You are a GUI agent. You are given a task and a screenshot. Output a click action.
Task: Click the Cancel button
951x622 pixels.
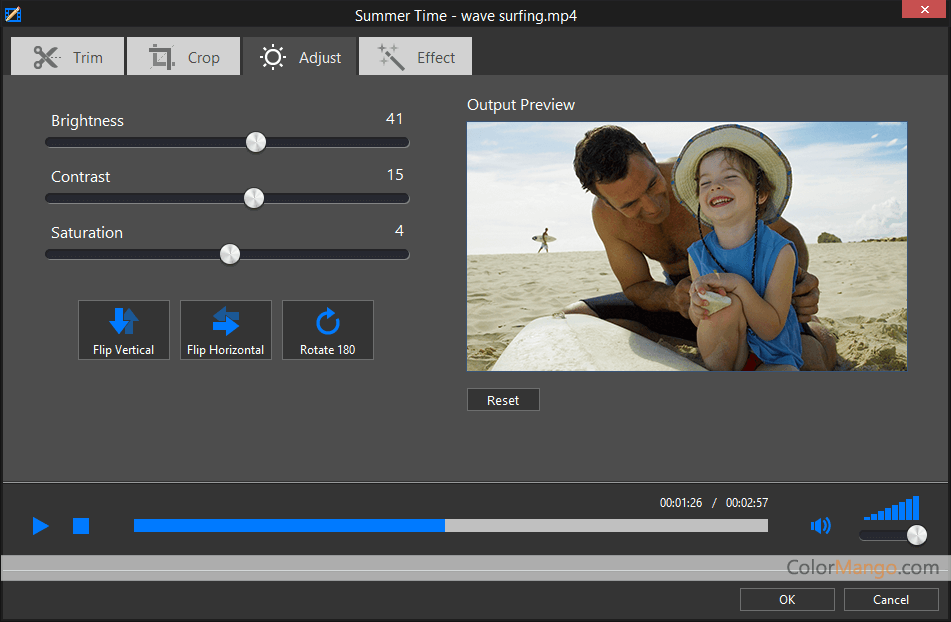pos(891,599)
